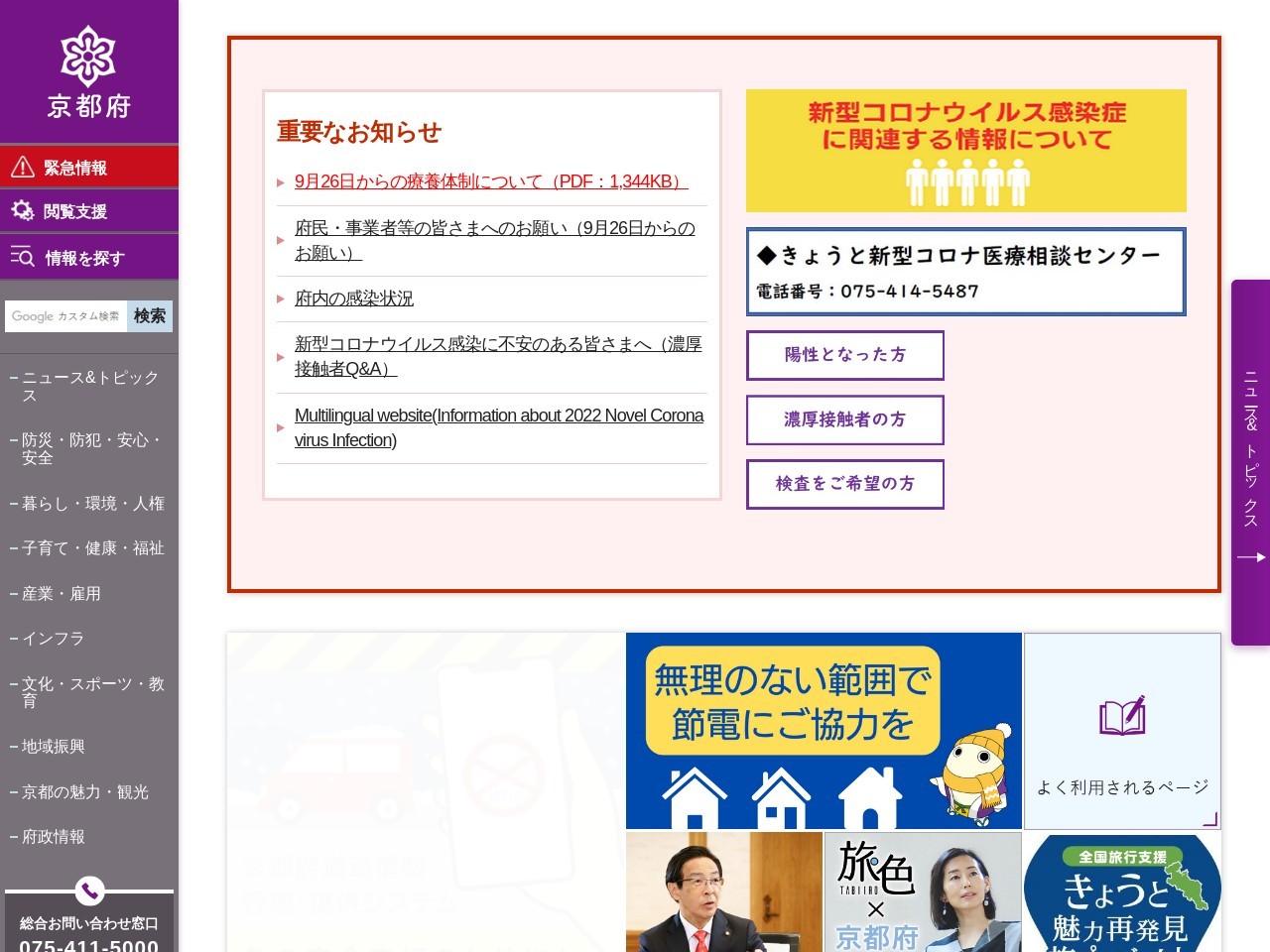Image resolution: width=1270 pixels, height=952 pixels.
Task: Open ニュース&トピックス sidebar menu item
Action: click(x=89, y=387)
